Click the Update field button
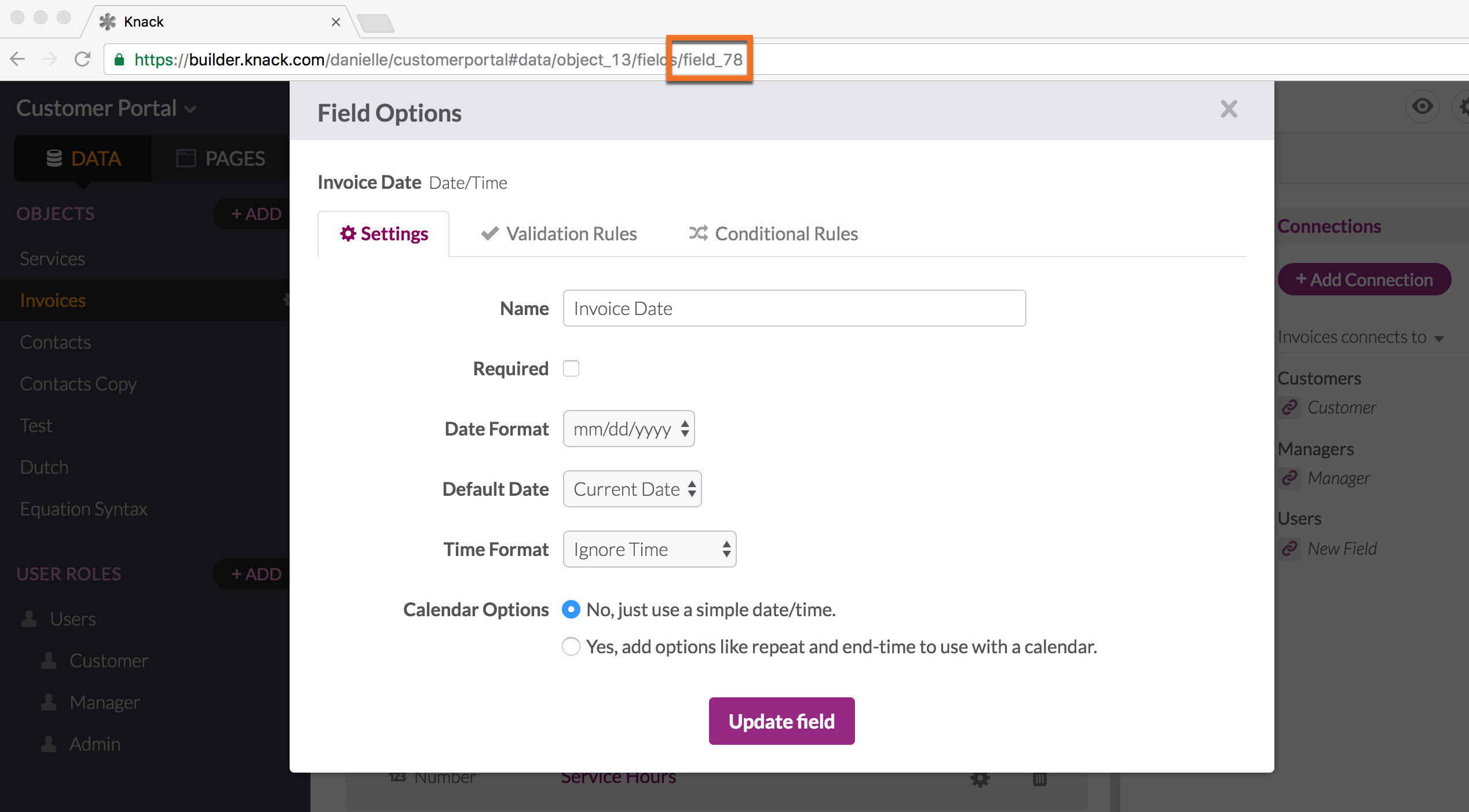Viewport: 1469px width, 812px height. pos(781,721)
